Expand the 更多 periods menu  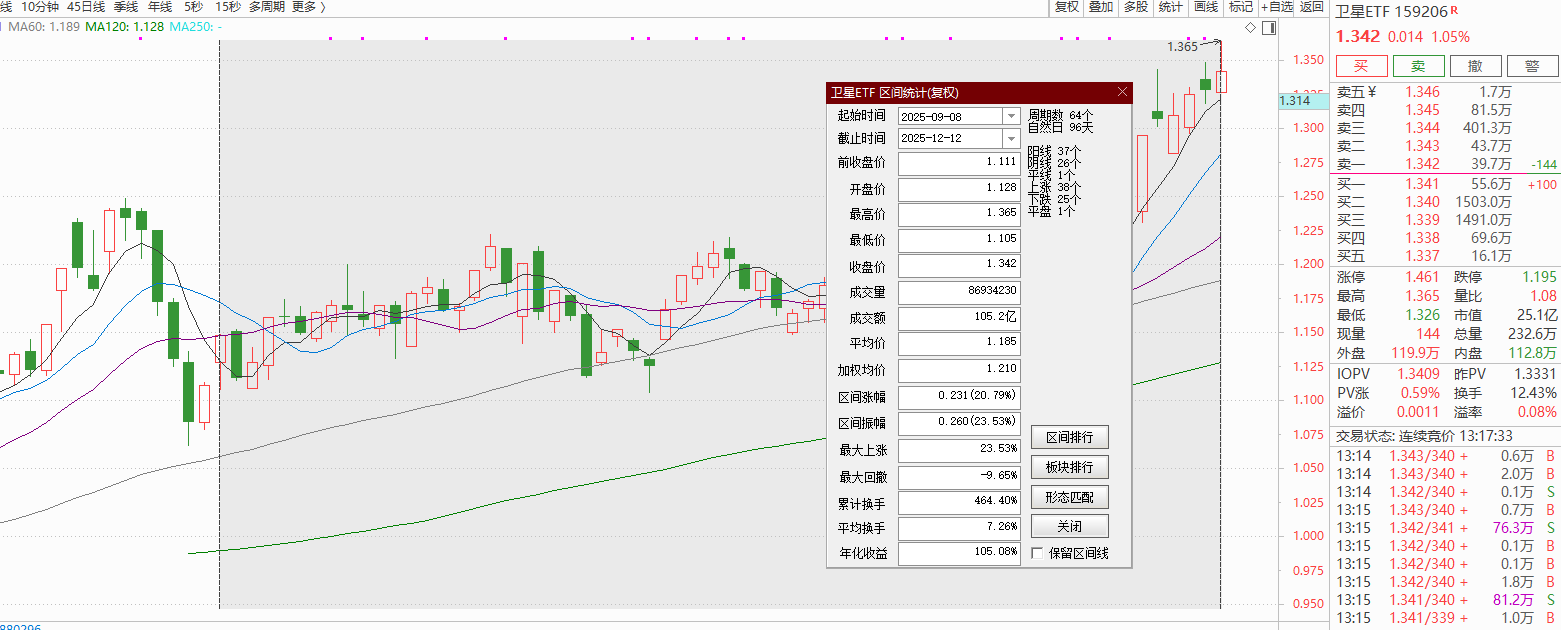(308, 7)
